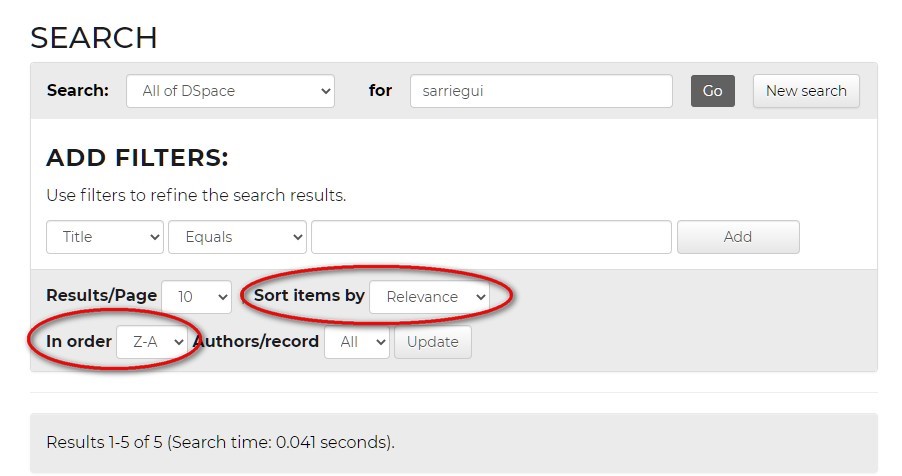Select the Results/Page label text

pos(101,296)
